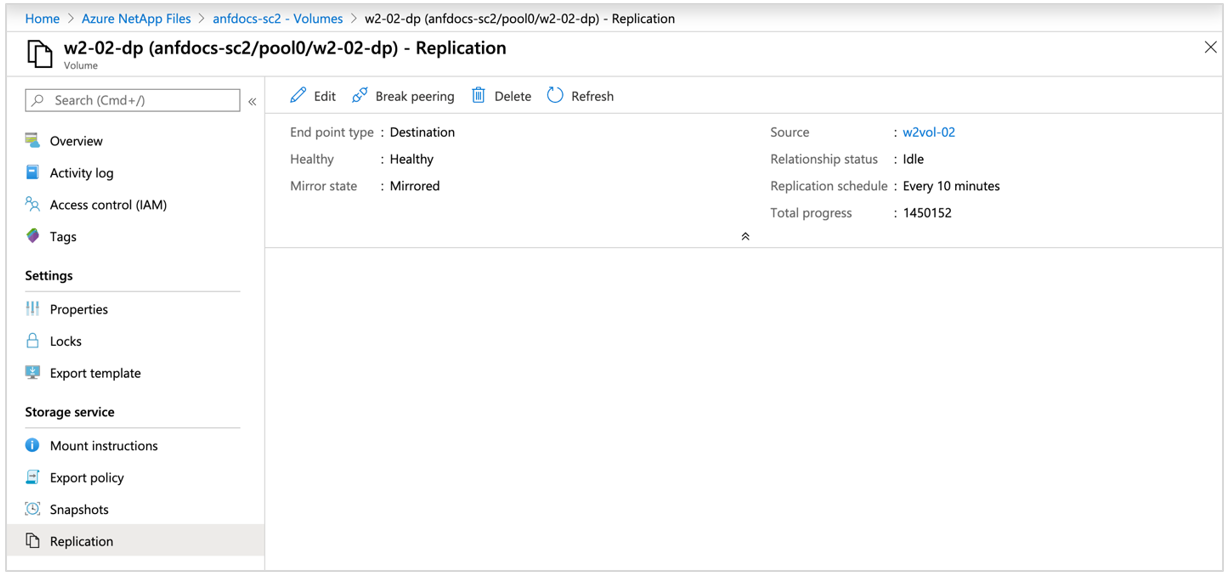Click the Mount instructions info icon
This screenshot has width=1225, height=574.
pos(33,446)
